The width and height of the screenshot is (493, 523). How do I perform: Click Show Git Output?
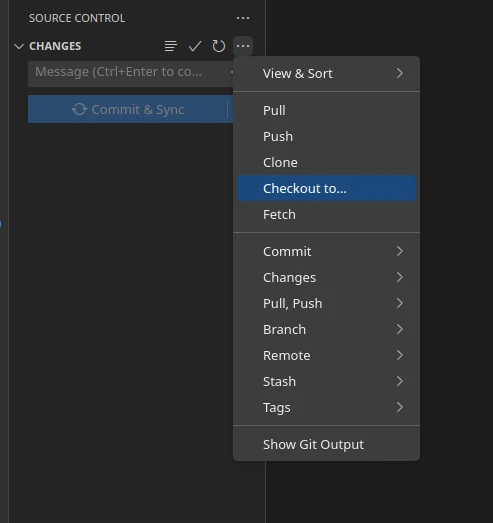point(326,445)
